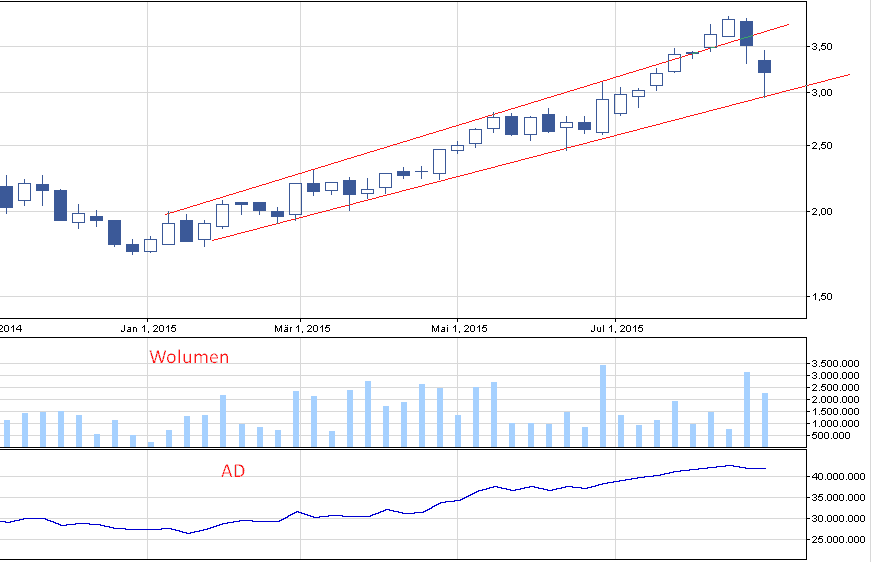Click the red AD indicator label

pos(233,470)
